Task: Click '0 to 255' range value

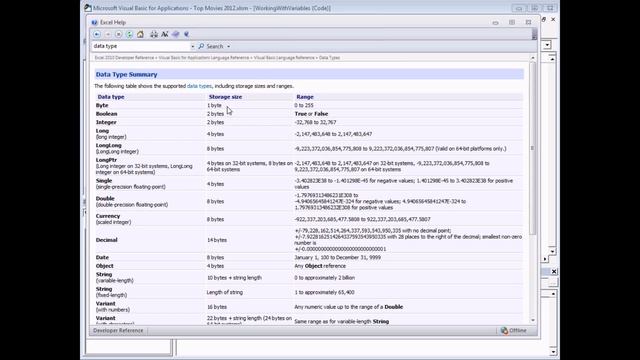Action: pos(304,105)
